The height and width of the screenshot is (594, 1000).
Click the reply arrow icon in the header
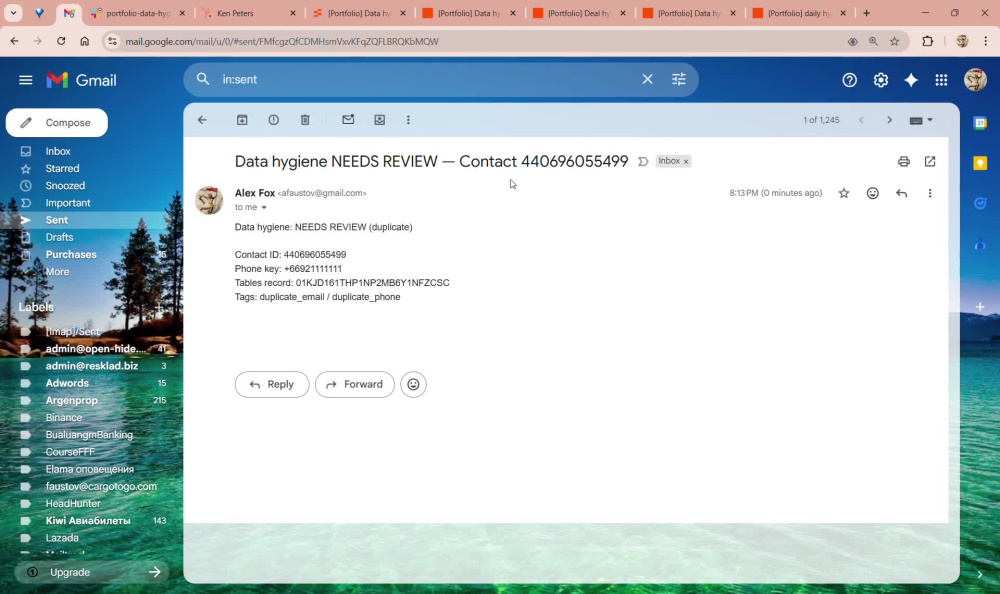tap(901, 193)
